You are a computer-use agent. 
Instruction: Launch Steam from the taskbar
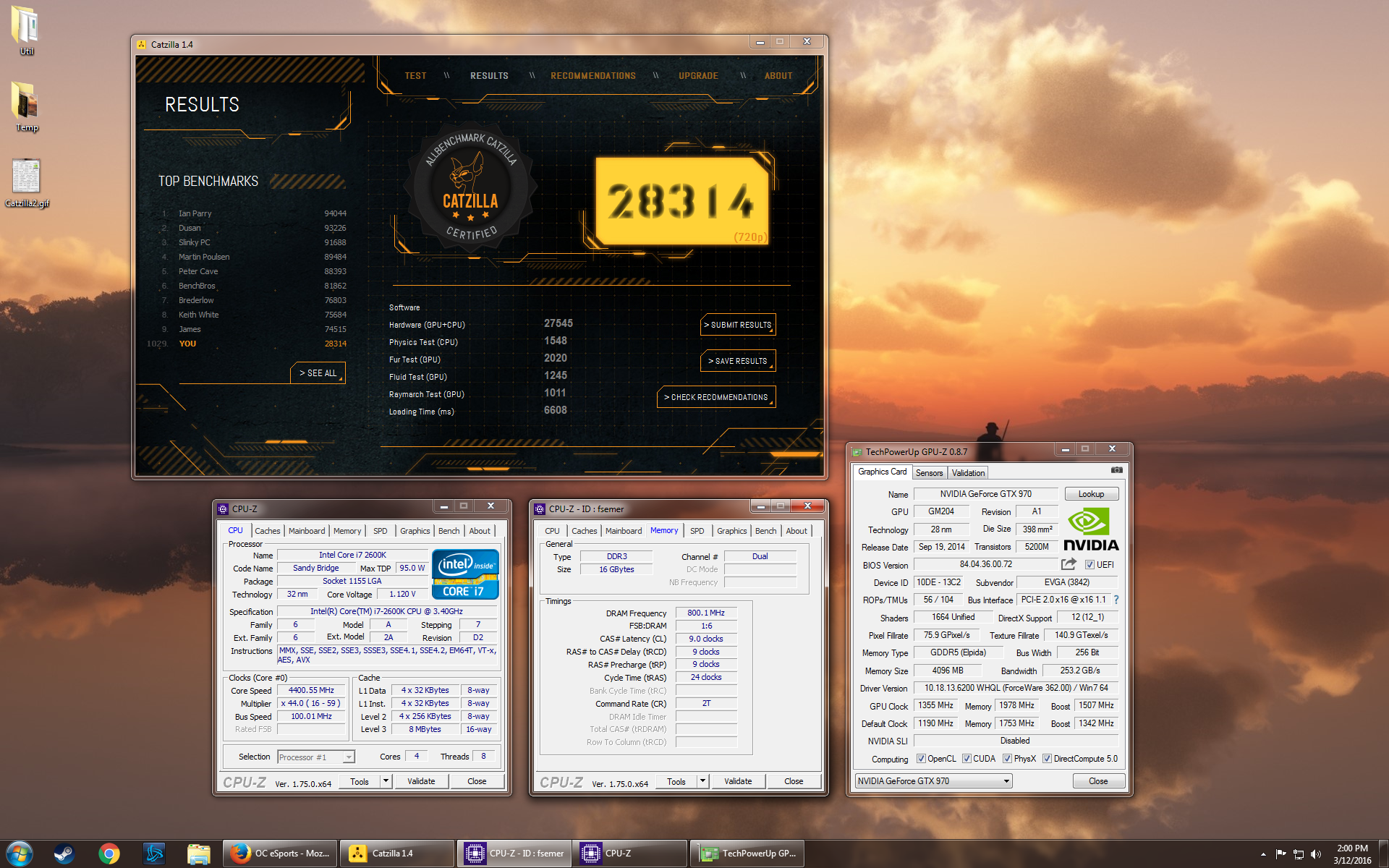[x=64, y=854]
